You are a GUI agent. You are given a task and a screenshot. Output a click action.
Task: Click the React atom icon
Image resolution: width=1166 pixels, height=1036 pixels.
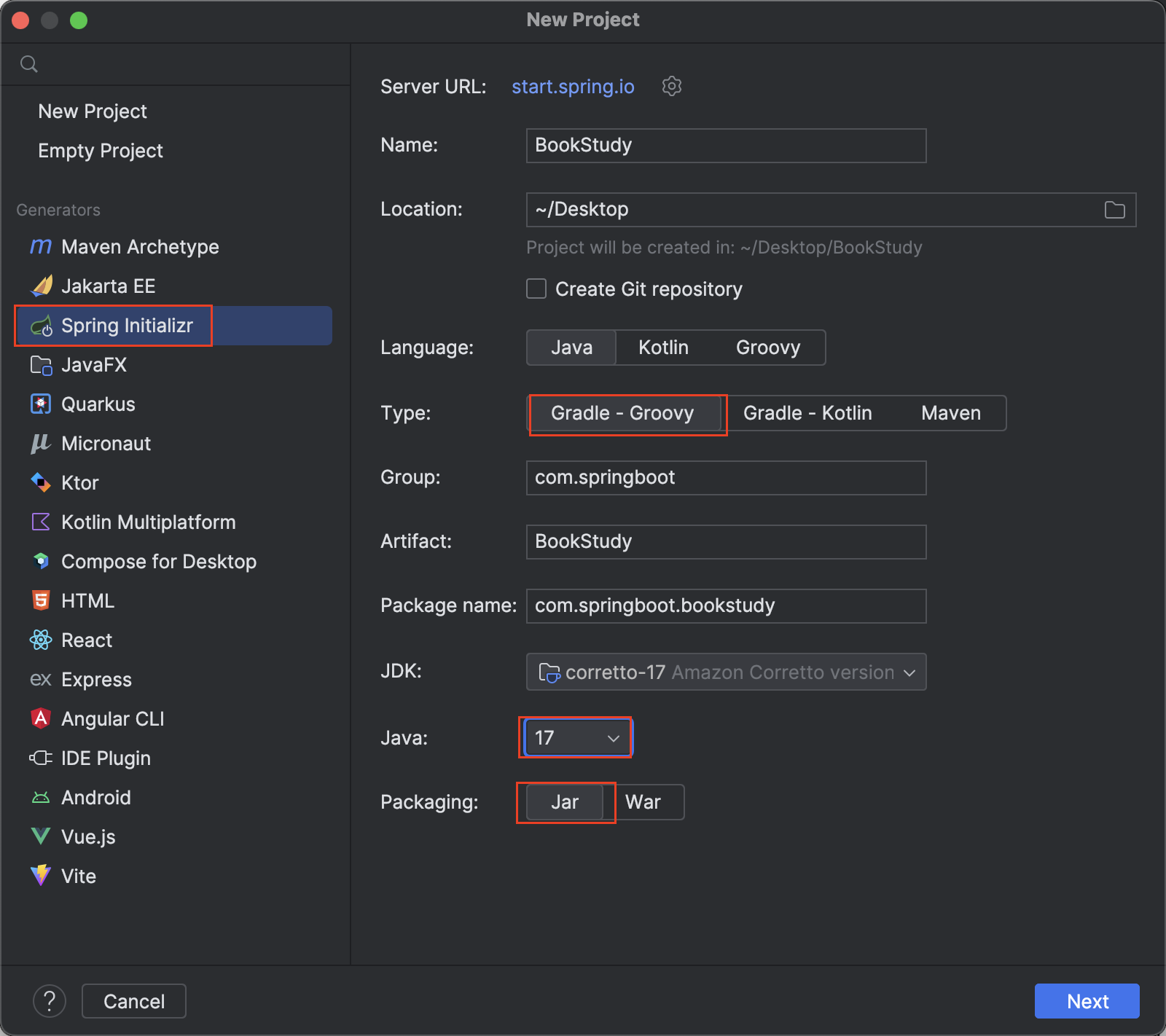click(41, 640)
